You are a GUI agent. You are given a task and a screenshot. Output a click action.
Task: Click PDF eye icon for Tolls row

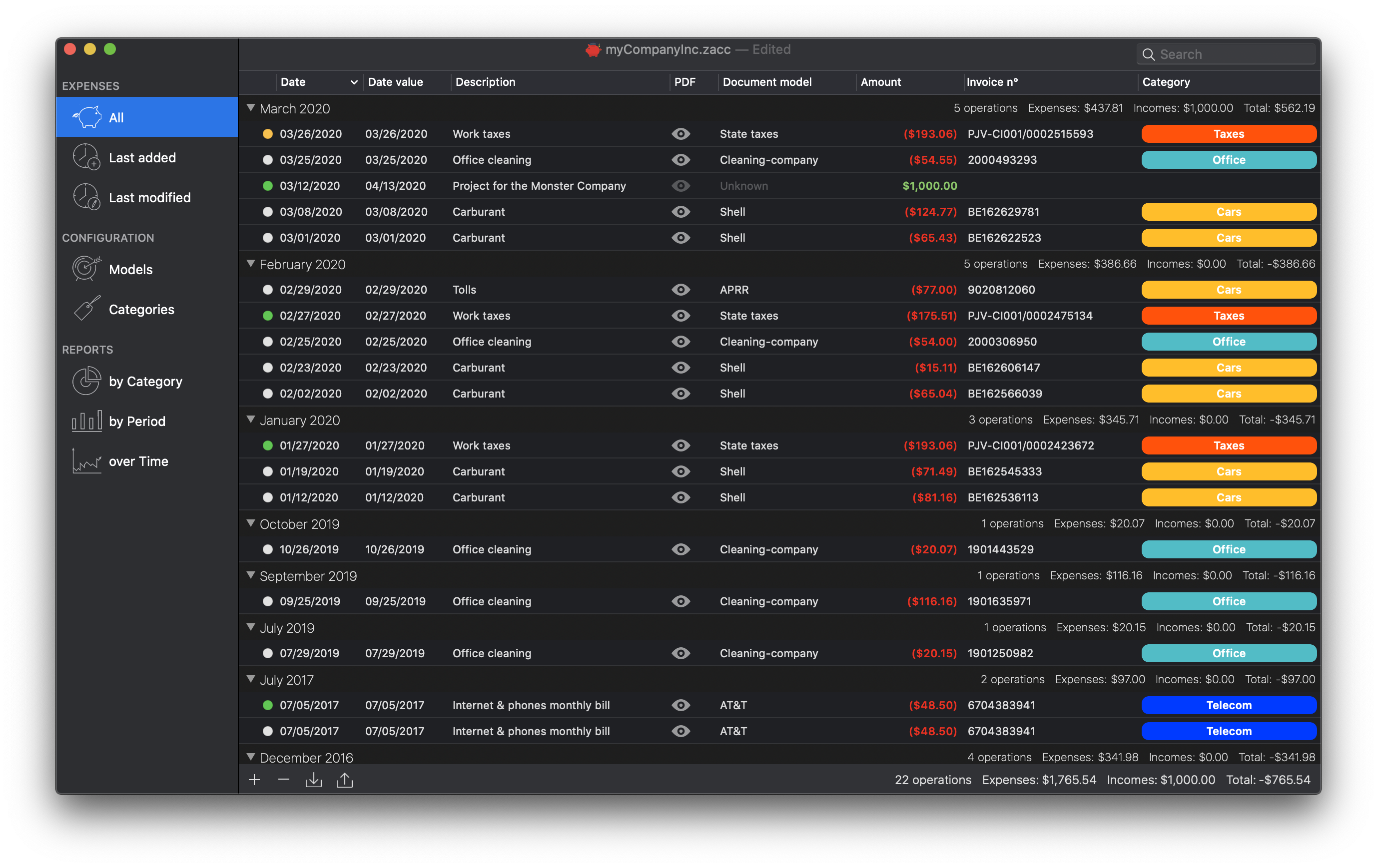coord(681,290)
